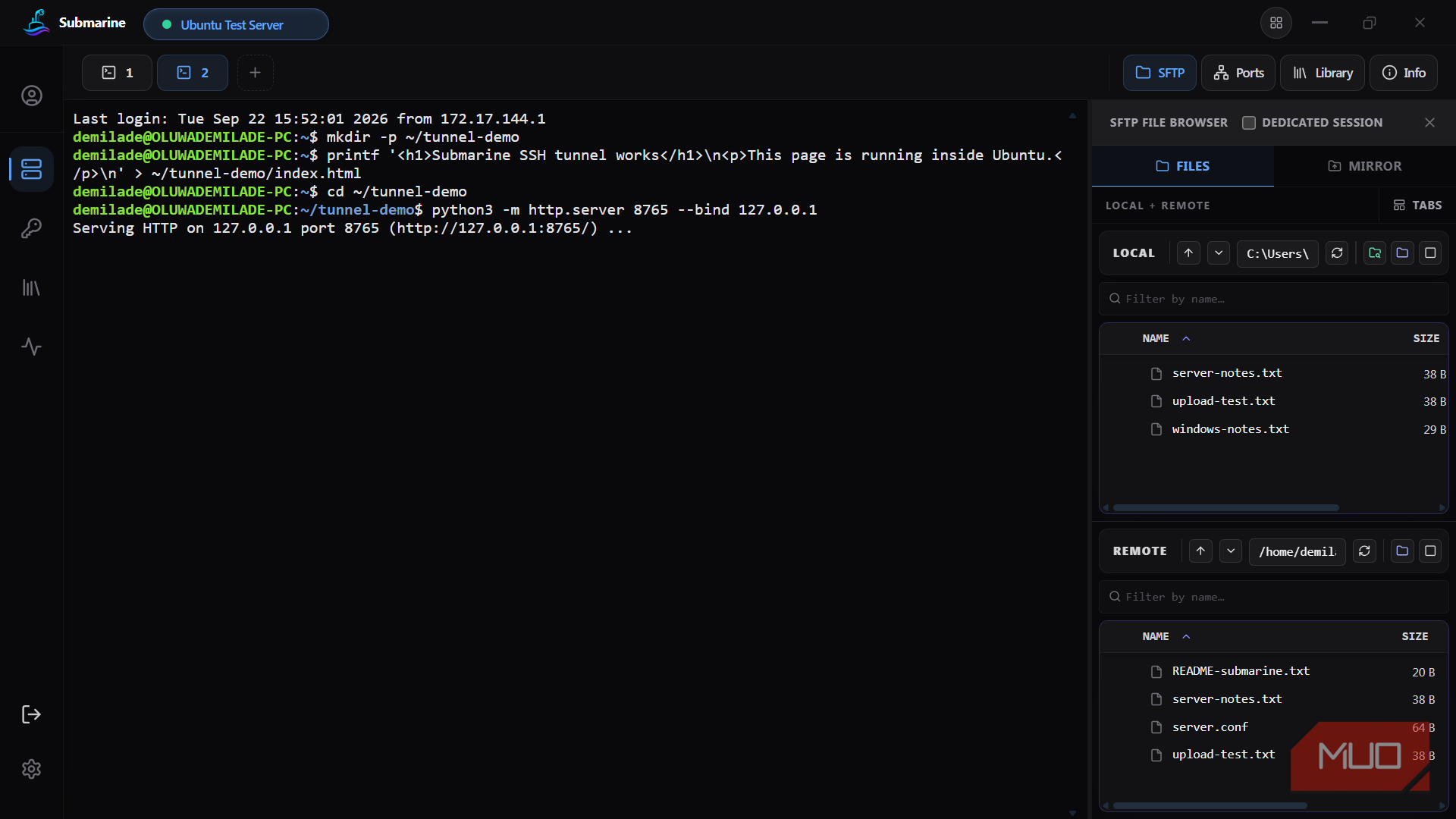Refresh the REMOTE file list
This screenshot has width=1456, height=819.
tap(1364, 551)
